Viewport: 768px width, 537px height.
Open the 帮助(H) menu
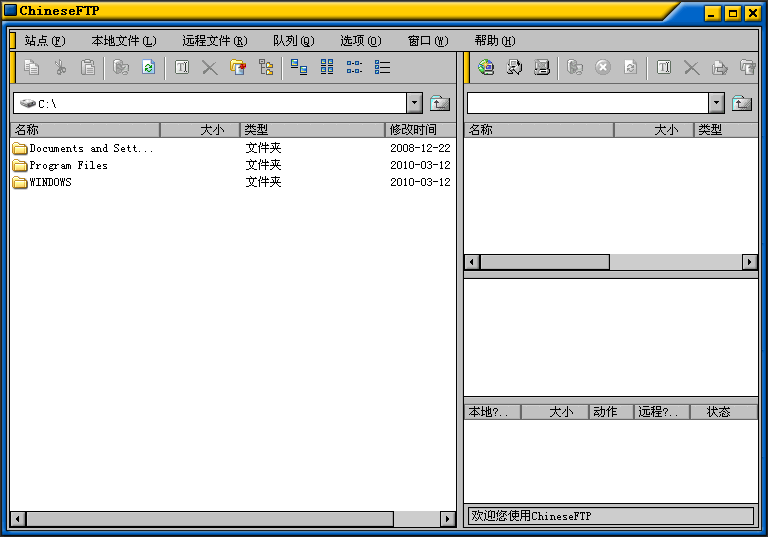tap(495, 41)
